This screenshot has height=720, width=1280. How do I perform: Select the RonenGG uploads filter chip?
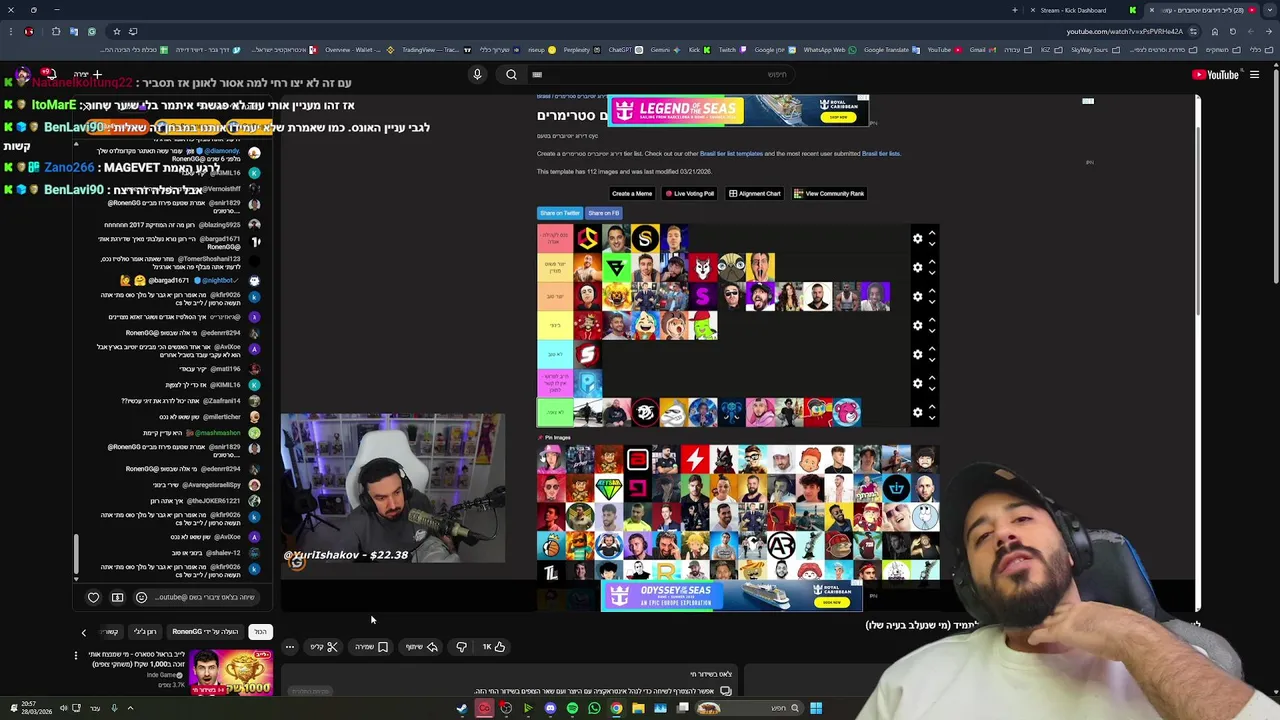205,632
